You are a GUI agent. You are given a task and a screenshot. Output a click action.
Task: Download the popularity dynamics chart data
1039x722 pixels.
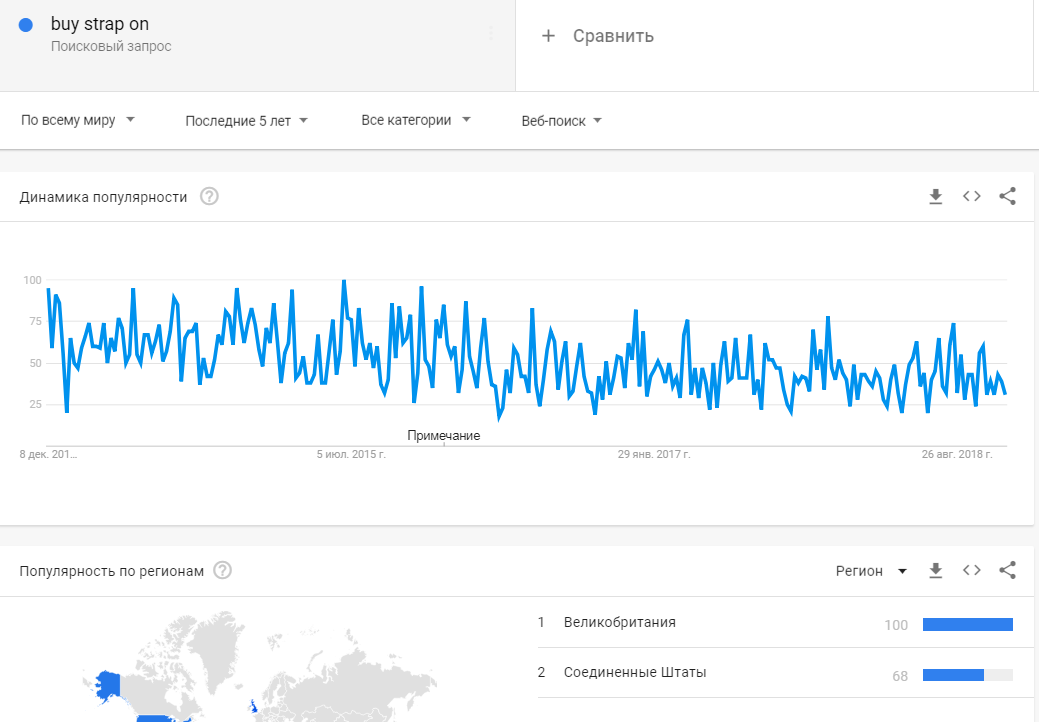pos(935,197)
